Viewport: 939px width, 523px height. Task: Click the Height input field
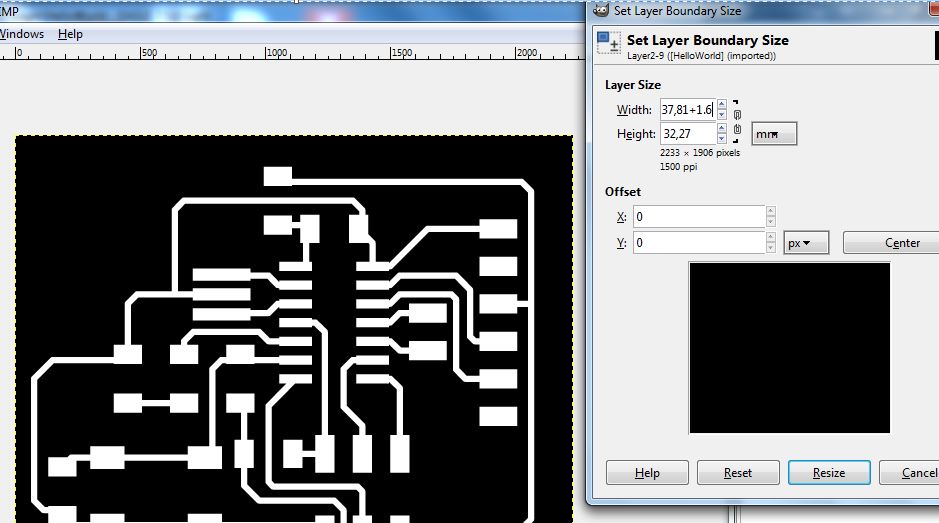pos(687,134)
